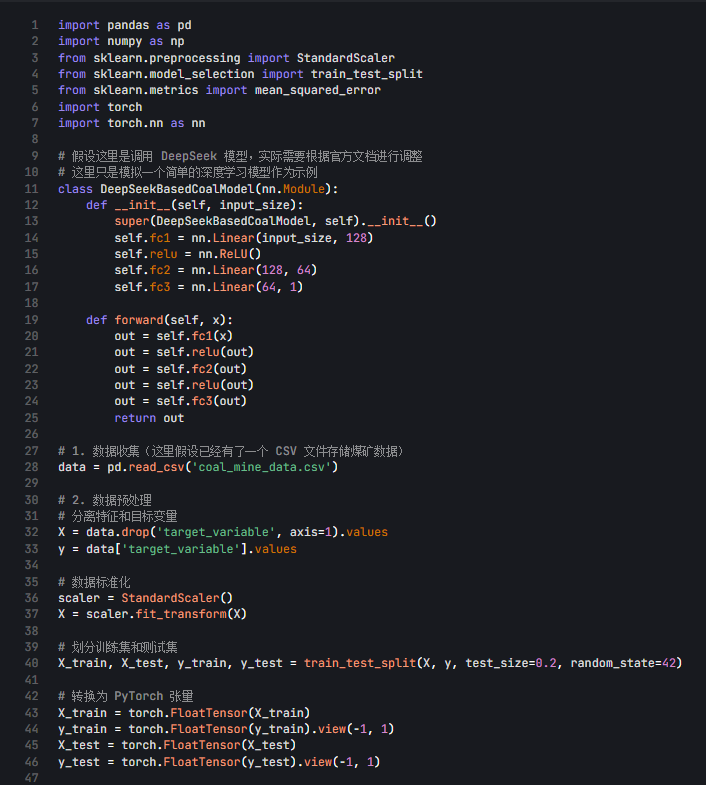Click line number 28 in the gutter
This screenshot has width=706, height=785.
[32, 467]
